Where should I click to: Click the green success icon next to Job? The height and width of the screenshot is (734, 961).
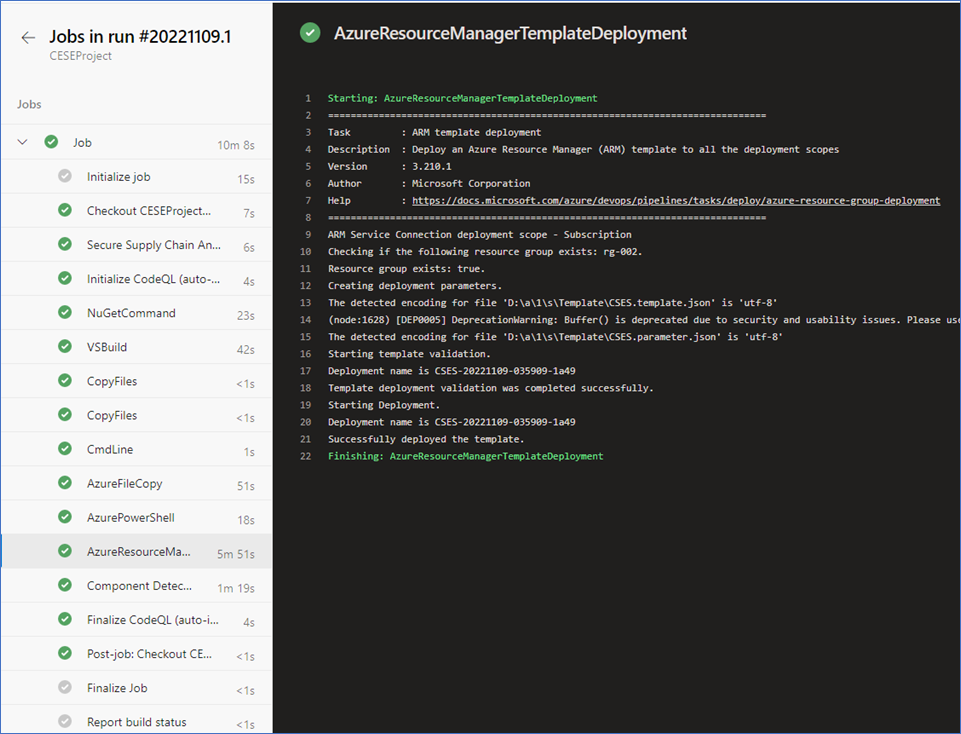(51, 142)
